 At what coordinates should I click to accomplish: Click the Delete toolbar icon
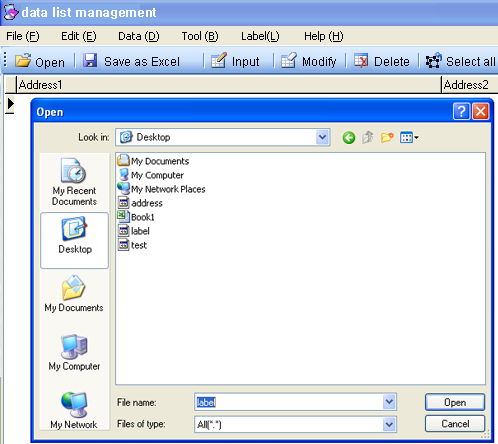click(361, 61)
